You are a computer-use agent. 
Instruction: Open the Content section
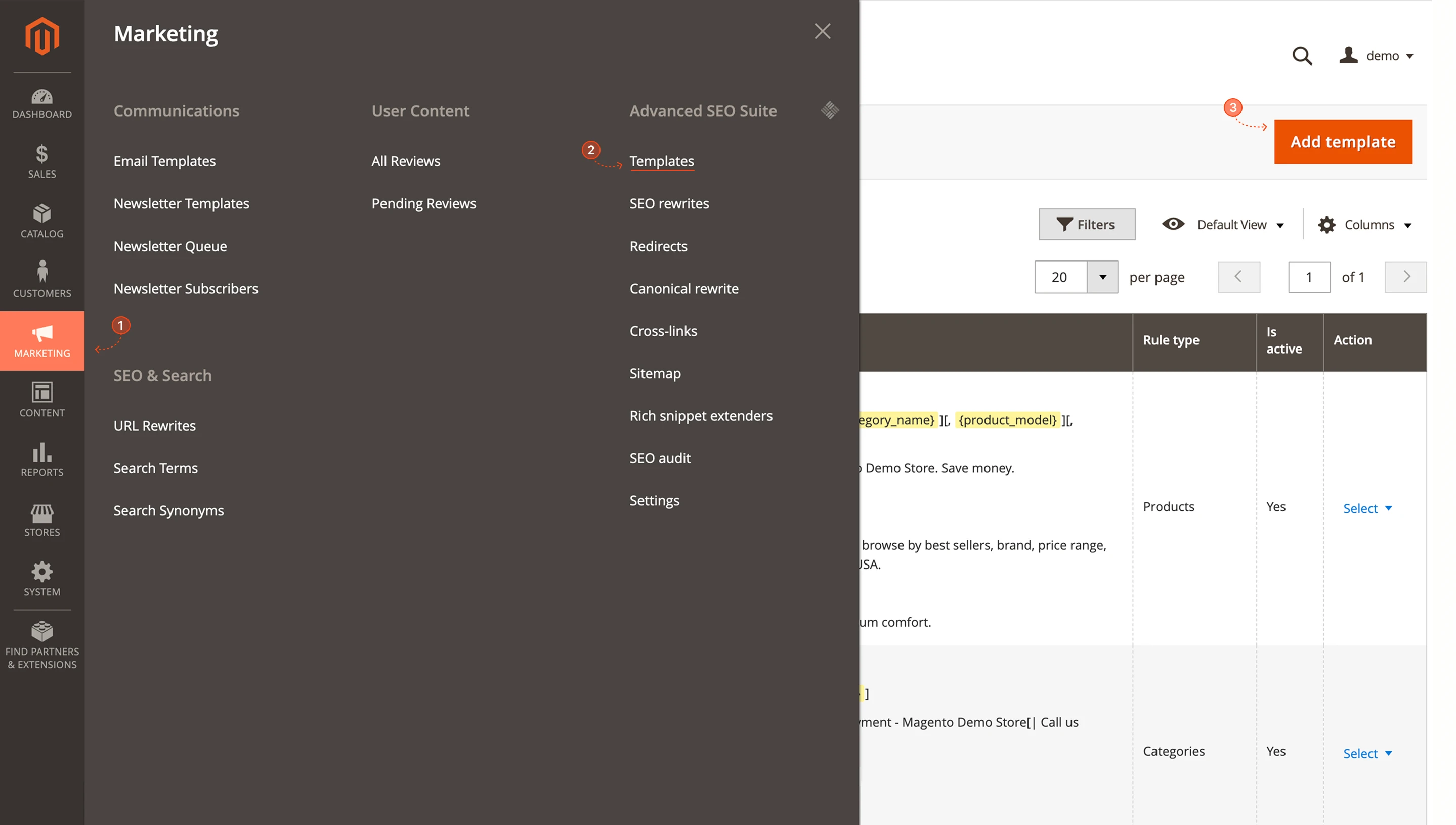click(42, 400)
